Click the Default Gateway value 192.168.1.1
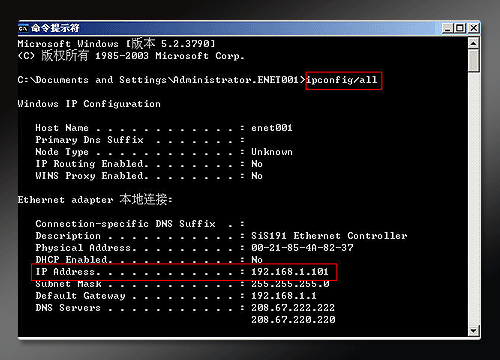 pos(284,296)
